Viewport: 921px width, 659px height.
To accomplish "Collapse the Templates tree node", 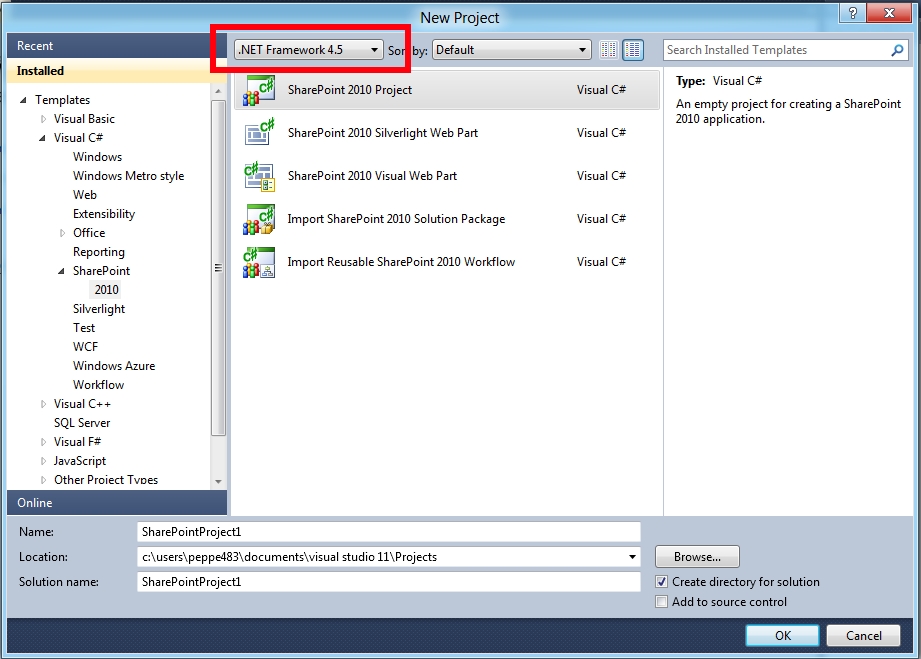I will 23,100.
